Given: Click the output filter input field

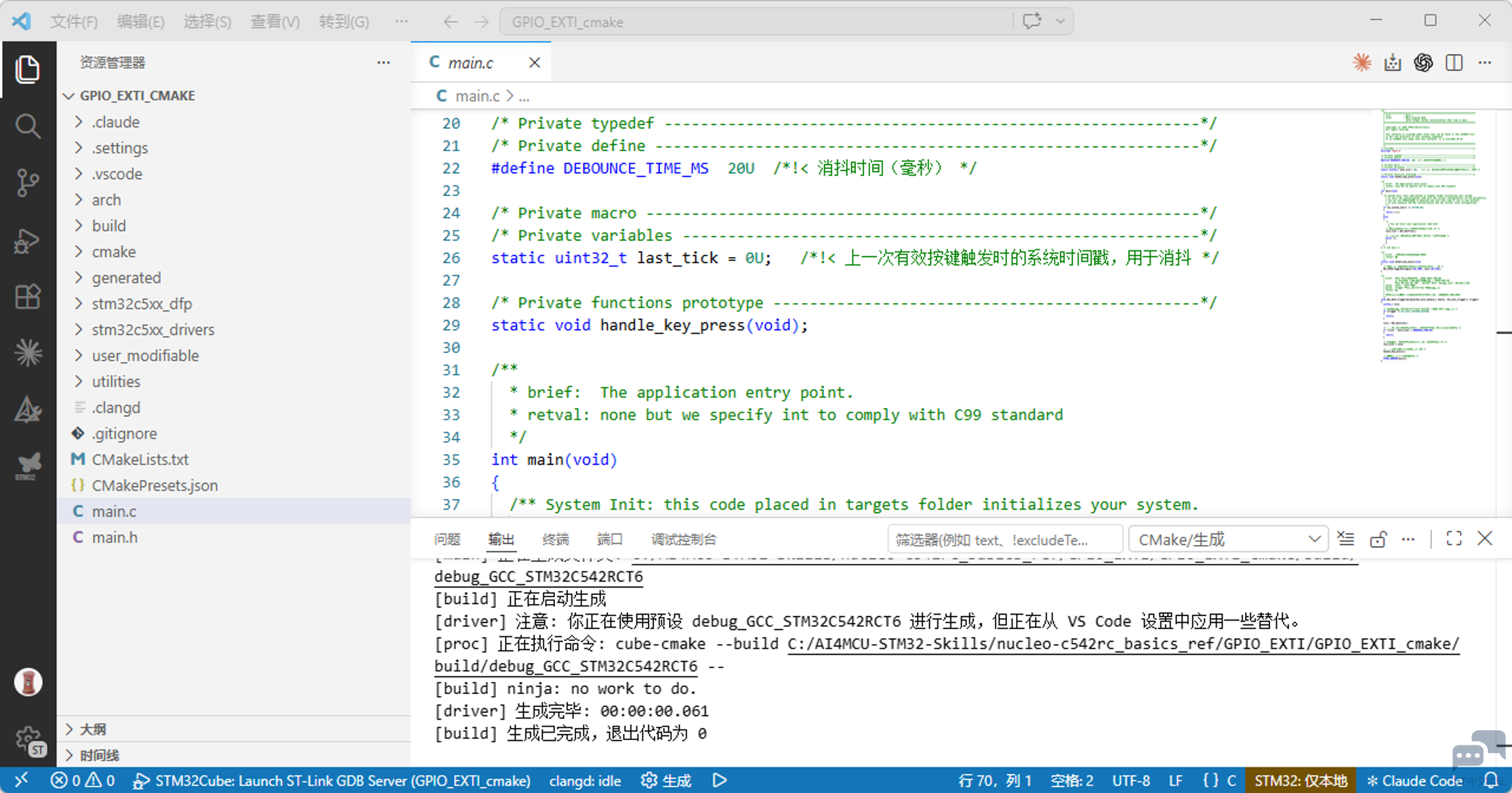Looking at the screenshot, I should coord(1004,540).
